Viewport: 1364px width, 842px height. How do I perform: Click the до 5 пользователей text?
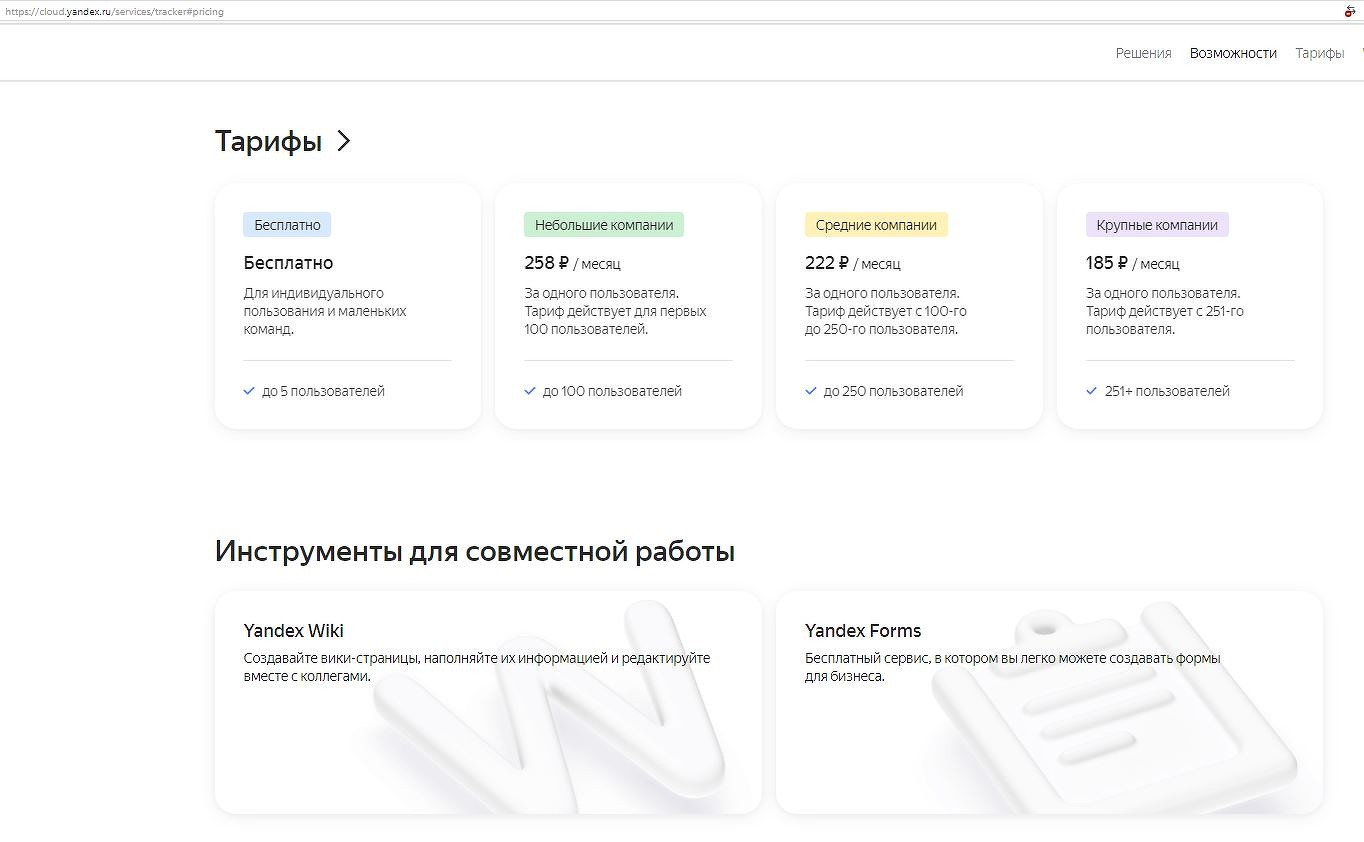click(x=323, y=391)
